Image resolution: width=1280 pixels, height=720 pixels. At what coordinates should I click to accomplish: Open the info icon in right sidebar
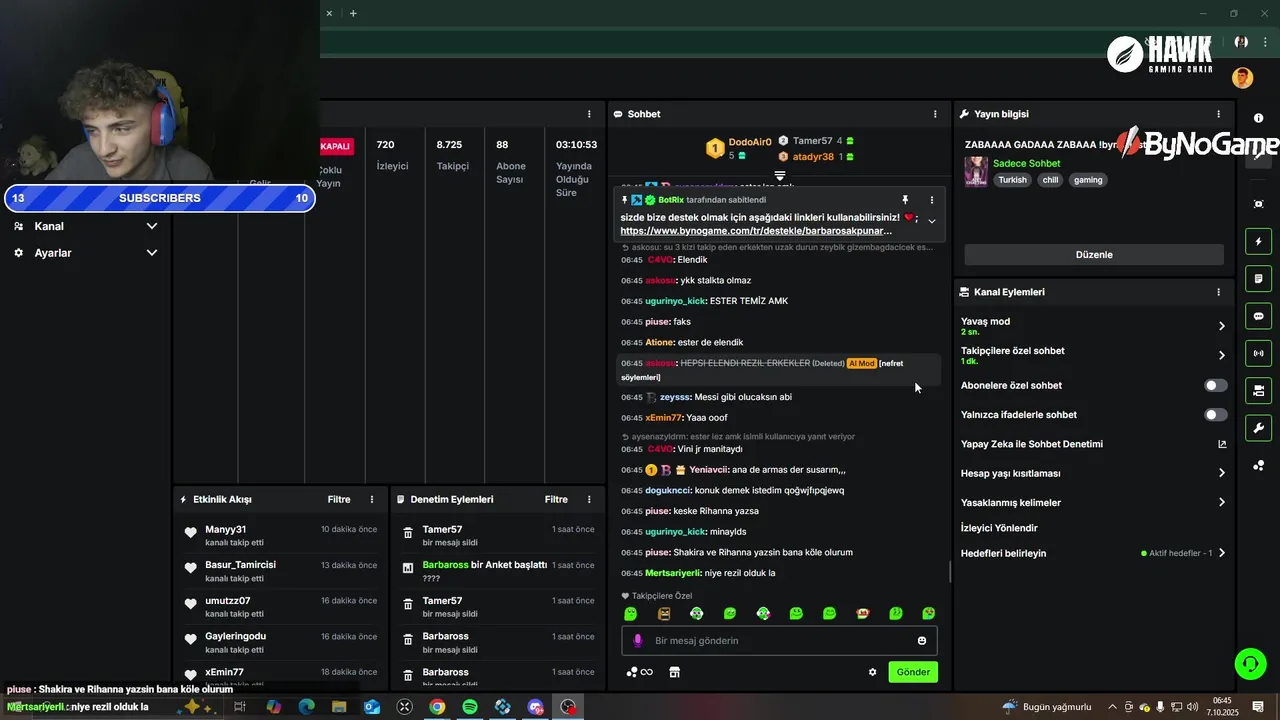(1258, 118)
